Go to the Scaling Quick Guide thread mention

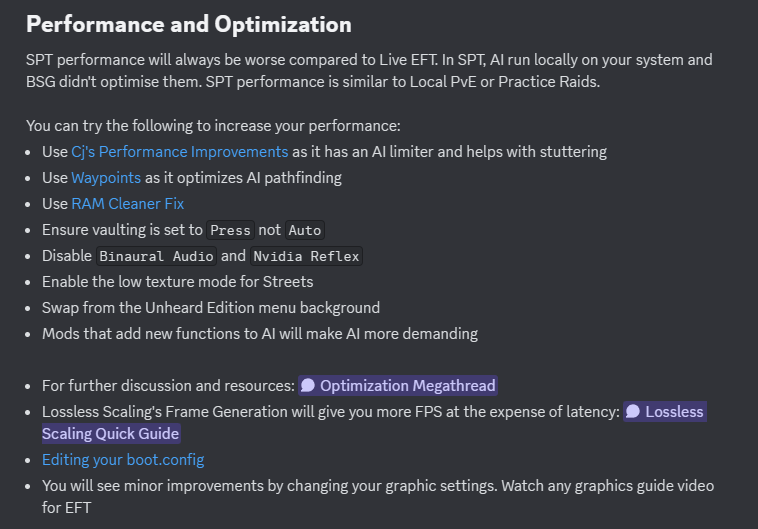tap(110, 434)
